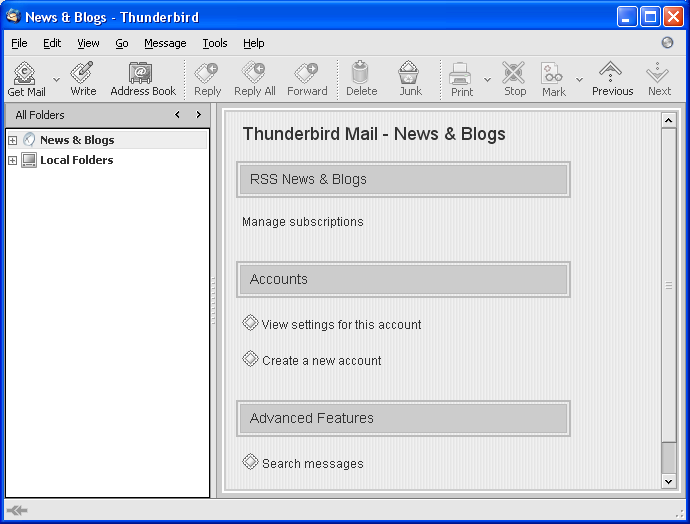Screen dimensions: 690x524
Task: Open the View menu
Action: [x=88, y=43]
